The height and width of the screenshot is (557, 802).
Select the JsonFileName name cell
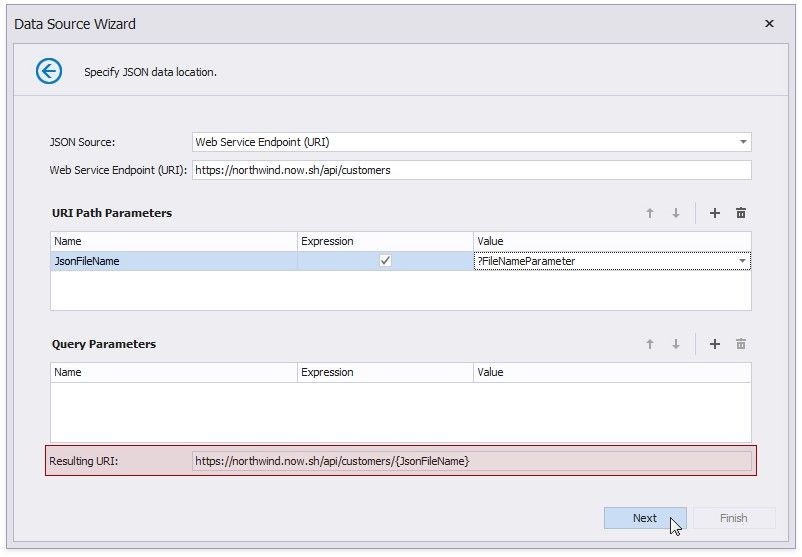174,261
